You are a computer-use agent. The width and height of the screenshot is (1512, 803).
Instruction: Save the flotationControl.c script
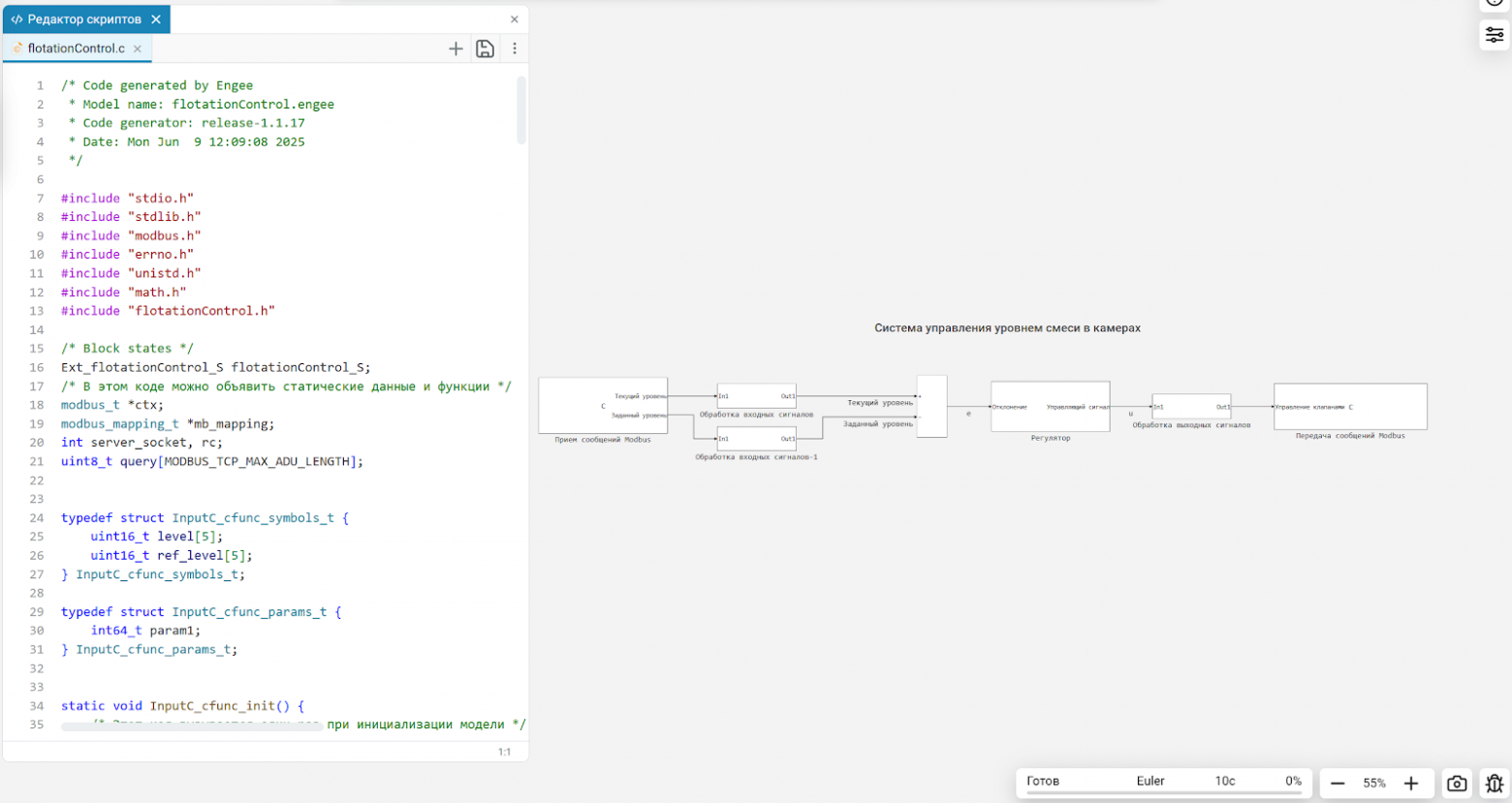point(485,48)
